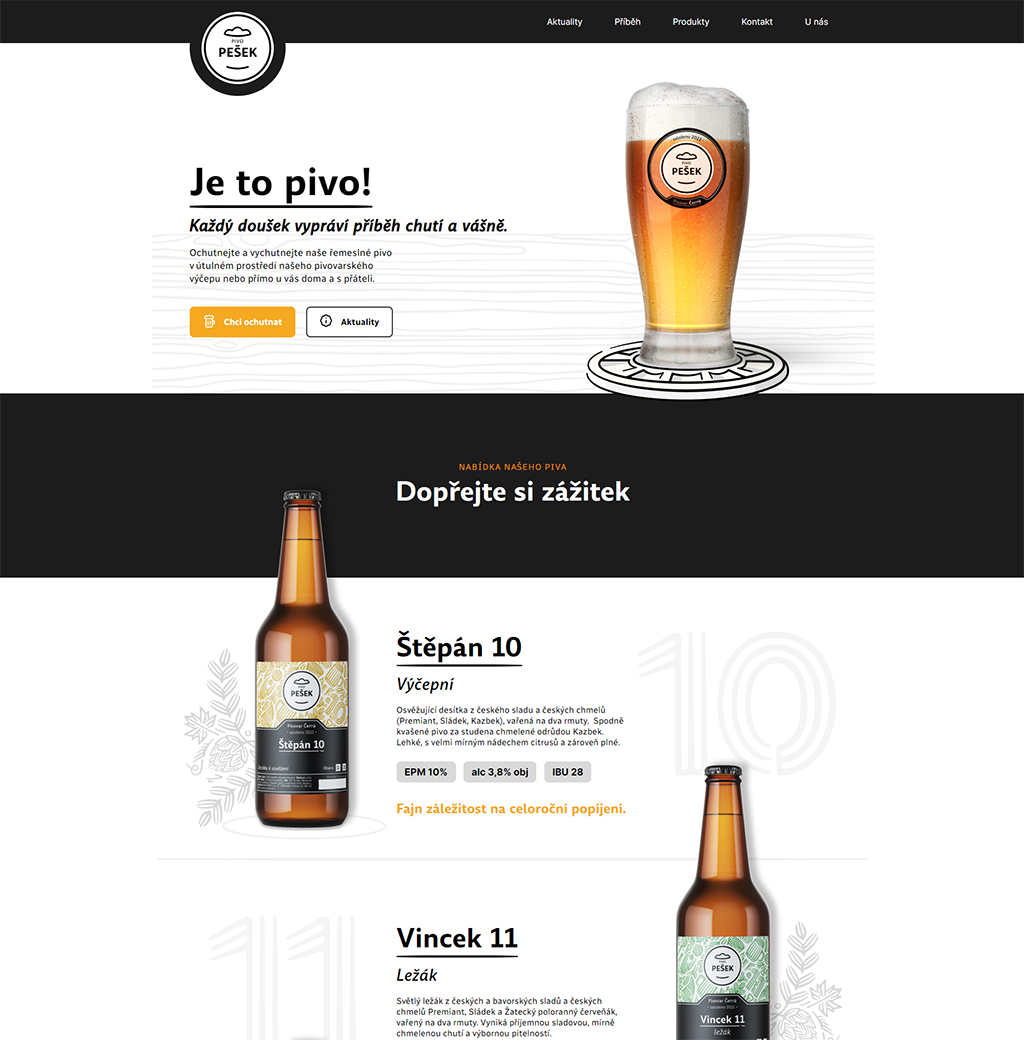Click the alc 3,8% obj badge

500,772
